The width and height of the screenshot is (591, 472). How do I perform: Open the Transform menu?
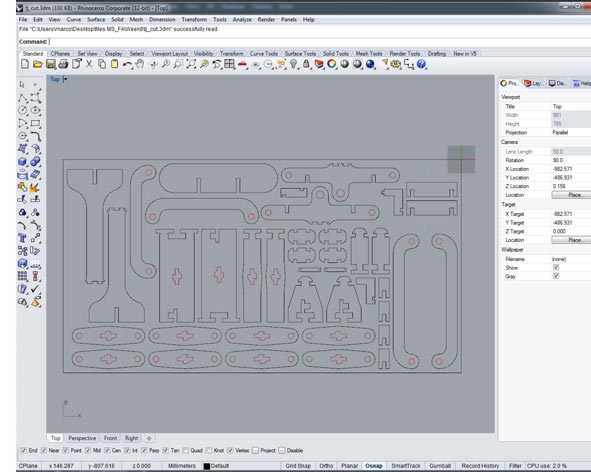click(194, 20)
